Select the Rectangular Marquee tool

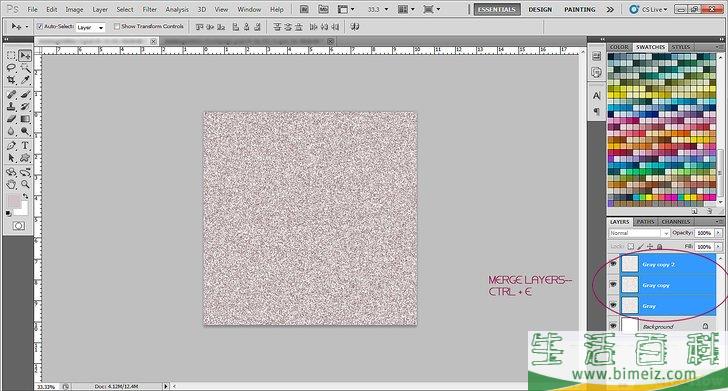pyautogui.click(x=11, y=56)
